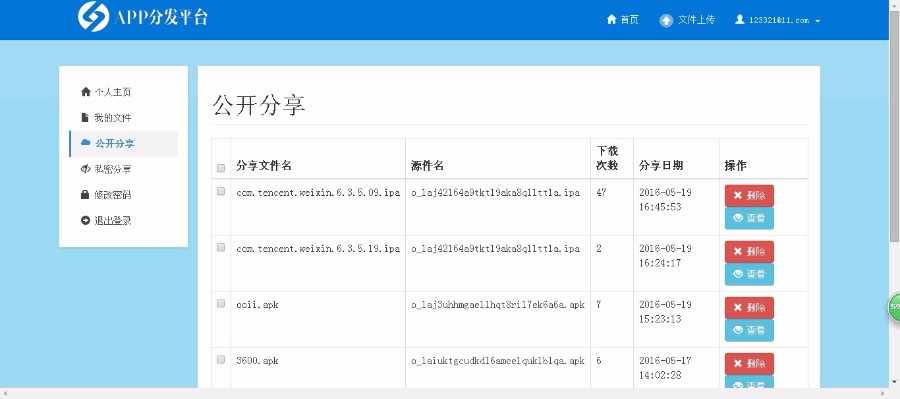Click 退出登录 link in sidebar

point(113,220)
